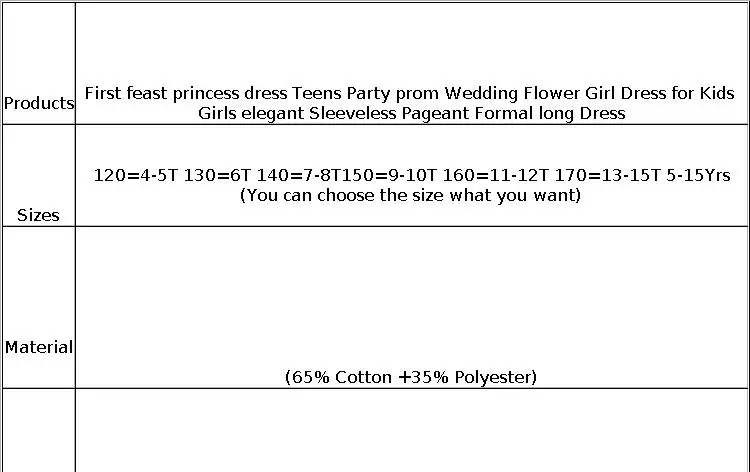Viewport: 750px width, 472px height.
Task: Click the empty cell below Material row
Action: click(x=412, y=430)
